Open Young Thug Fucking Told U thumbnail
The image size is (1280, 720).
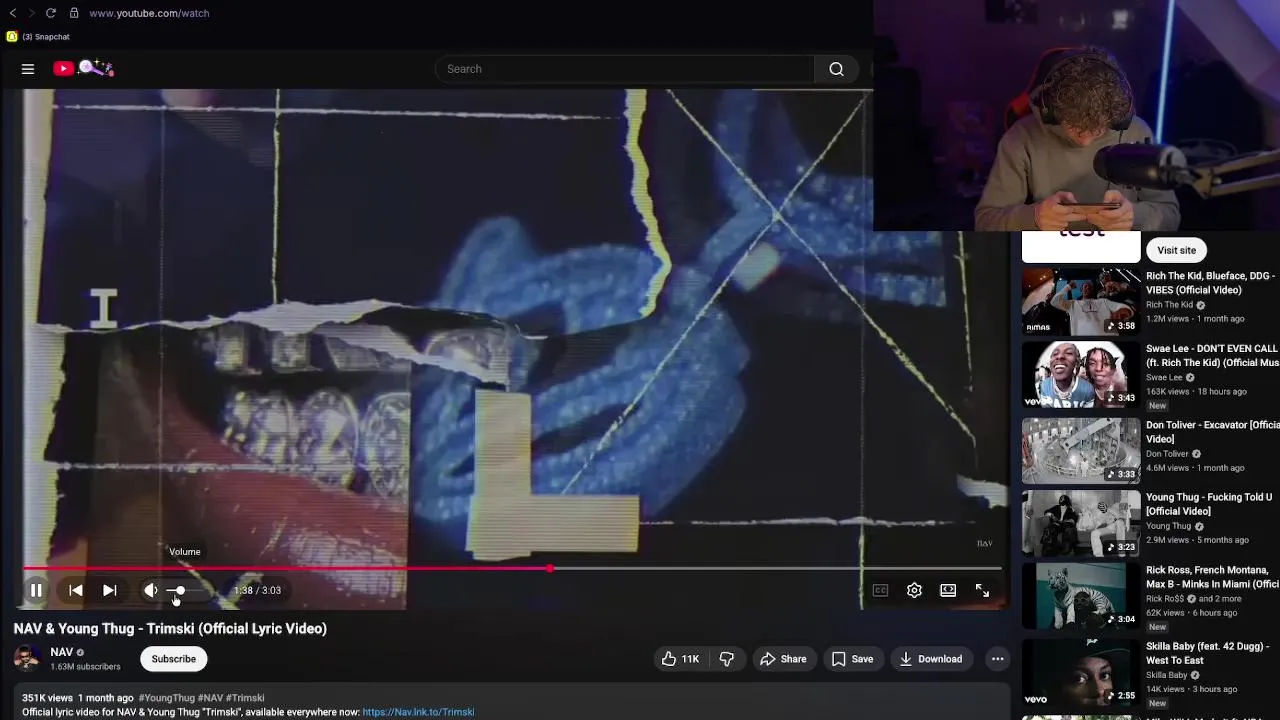tap(1081, 523)
